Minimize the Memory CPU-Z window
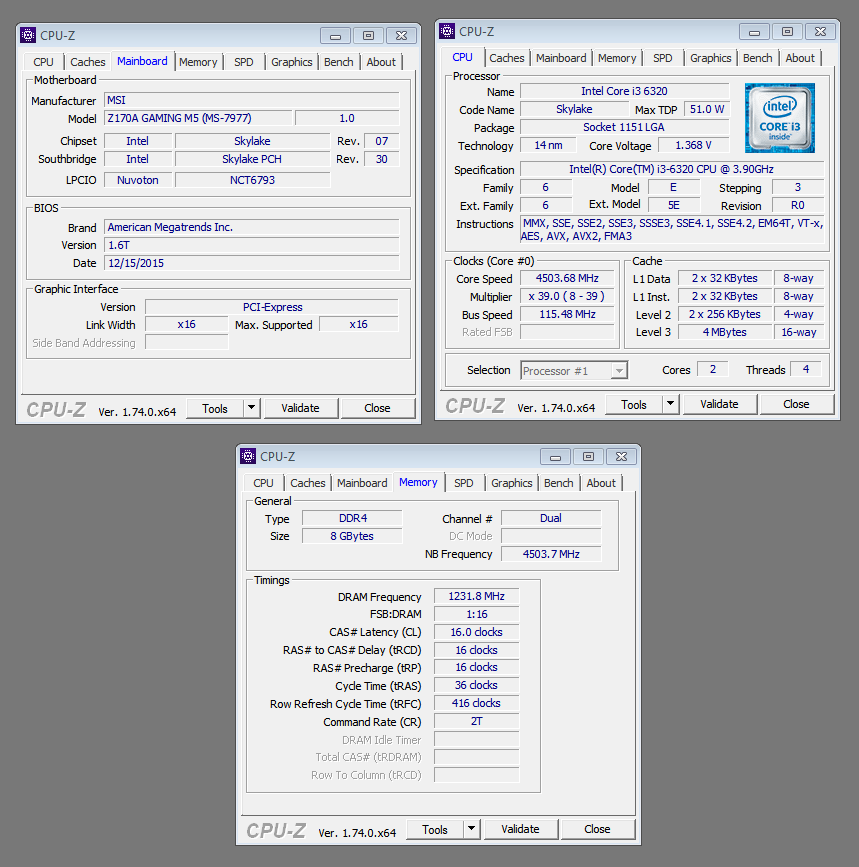 [556, 457]
